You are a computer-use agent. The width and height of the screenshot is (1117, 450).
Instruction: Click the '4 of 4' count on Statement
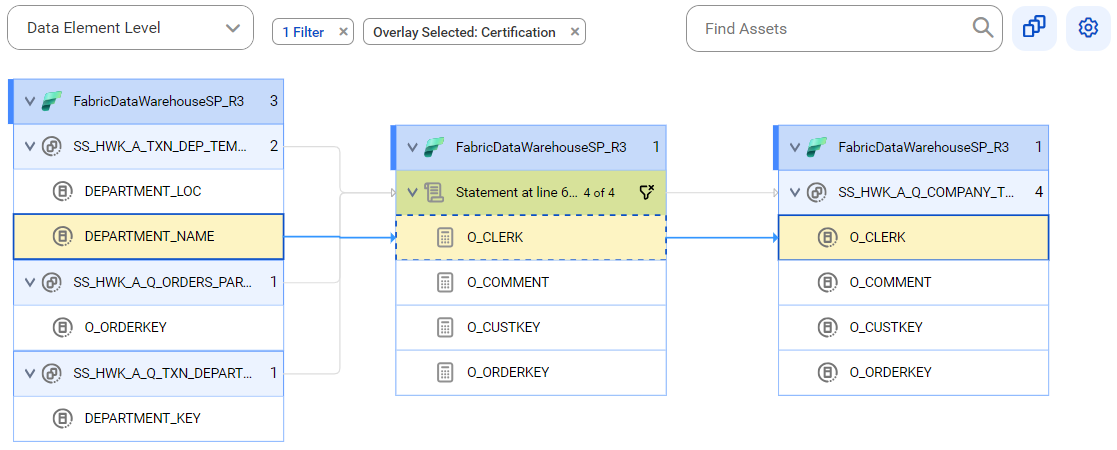[599, 192]
